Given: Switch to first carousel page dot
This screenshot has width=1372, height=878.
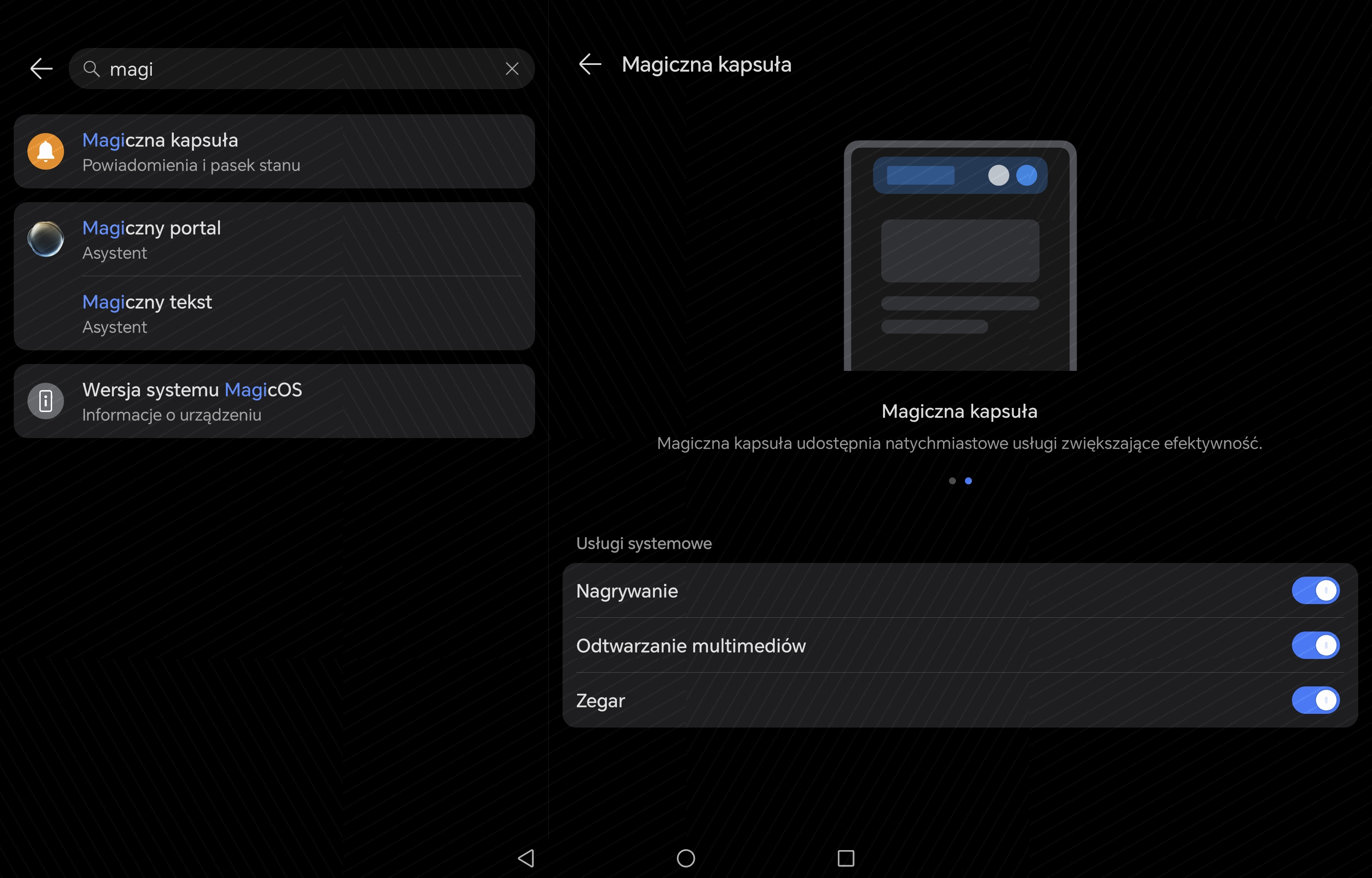Looking at the screenshot, I should point(952,481).
